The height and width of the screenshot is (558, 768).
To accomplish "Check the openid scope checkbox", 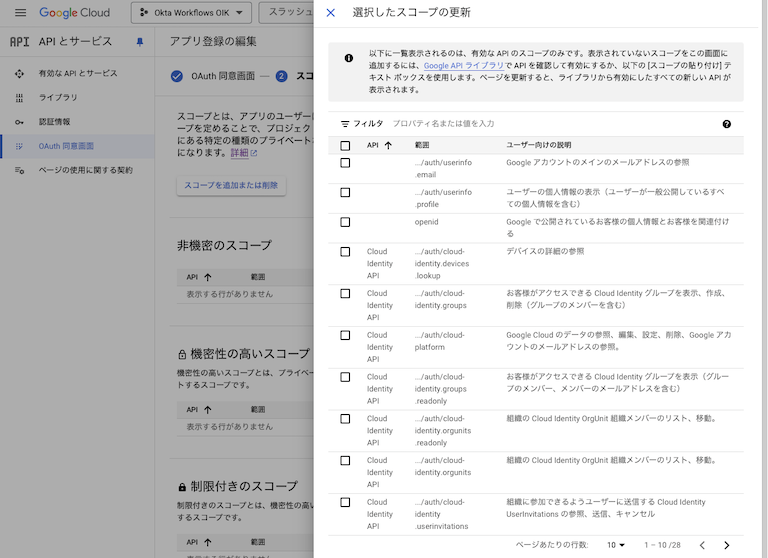I will click(x=345, y=222).
